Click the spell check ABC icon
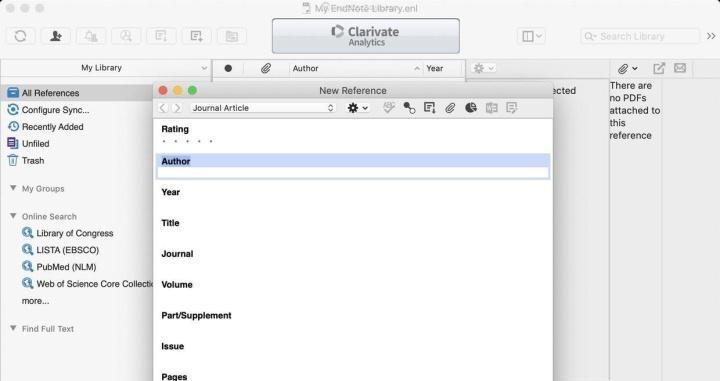Image resolution: width=720 pixels, height=381 pixels. 388,108
